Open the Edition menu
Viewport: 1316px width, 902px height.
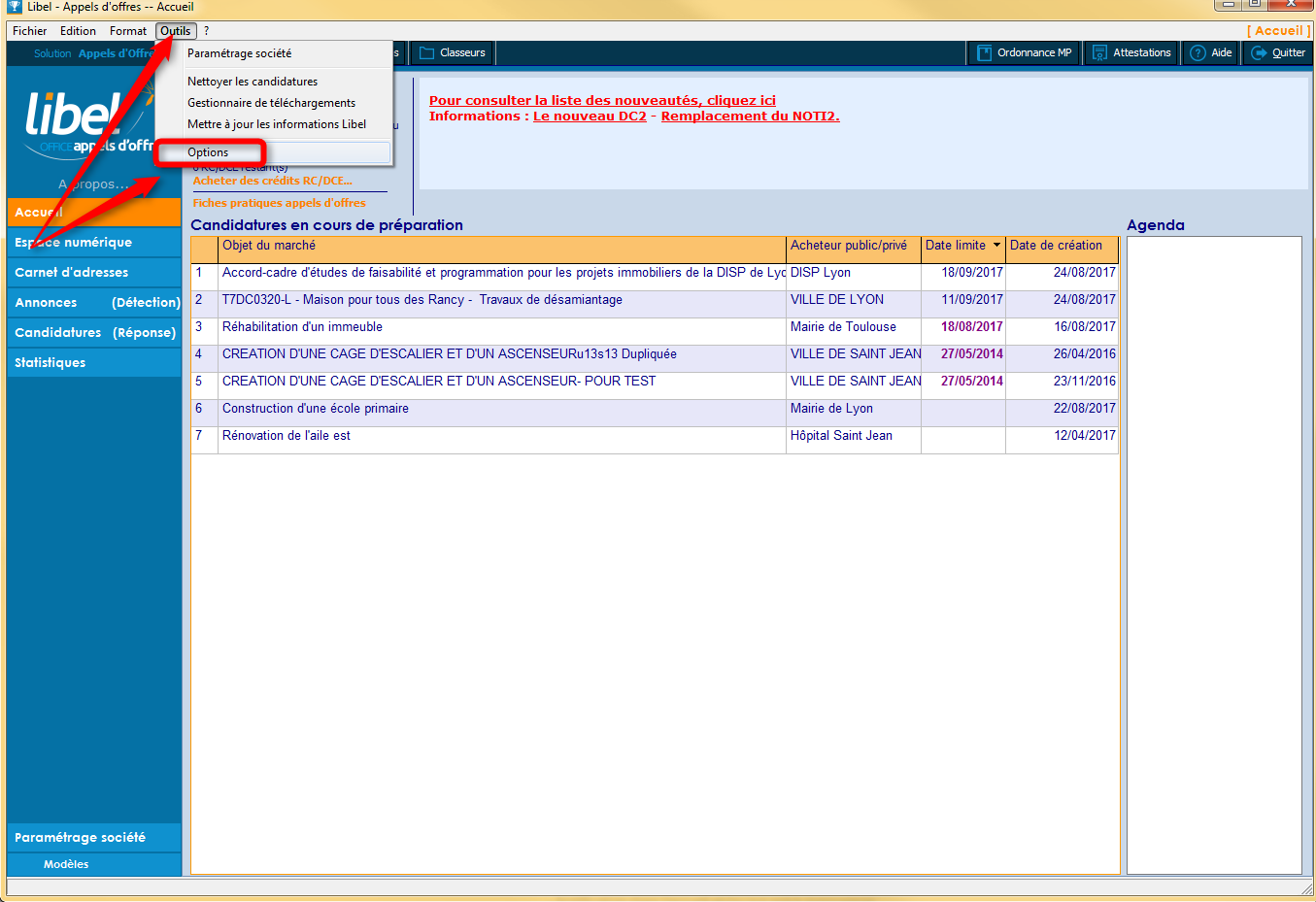tap(78, 31)
